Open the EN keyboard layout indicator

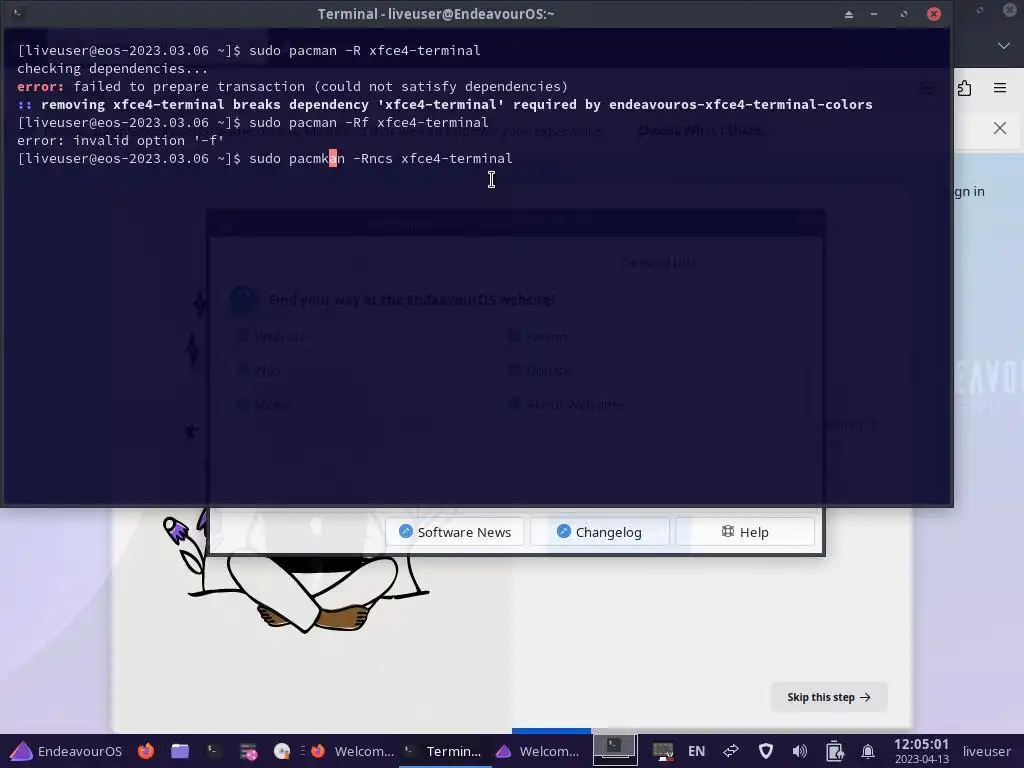click(697, 751)
